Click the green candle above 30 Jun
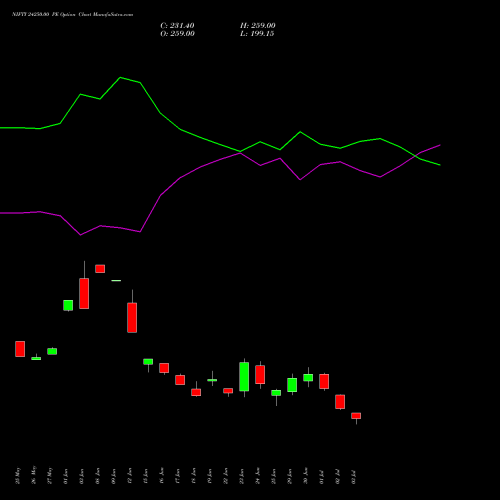500x500 pixels. 308,377
